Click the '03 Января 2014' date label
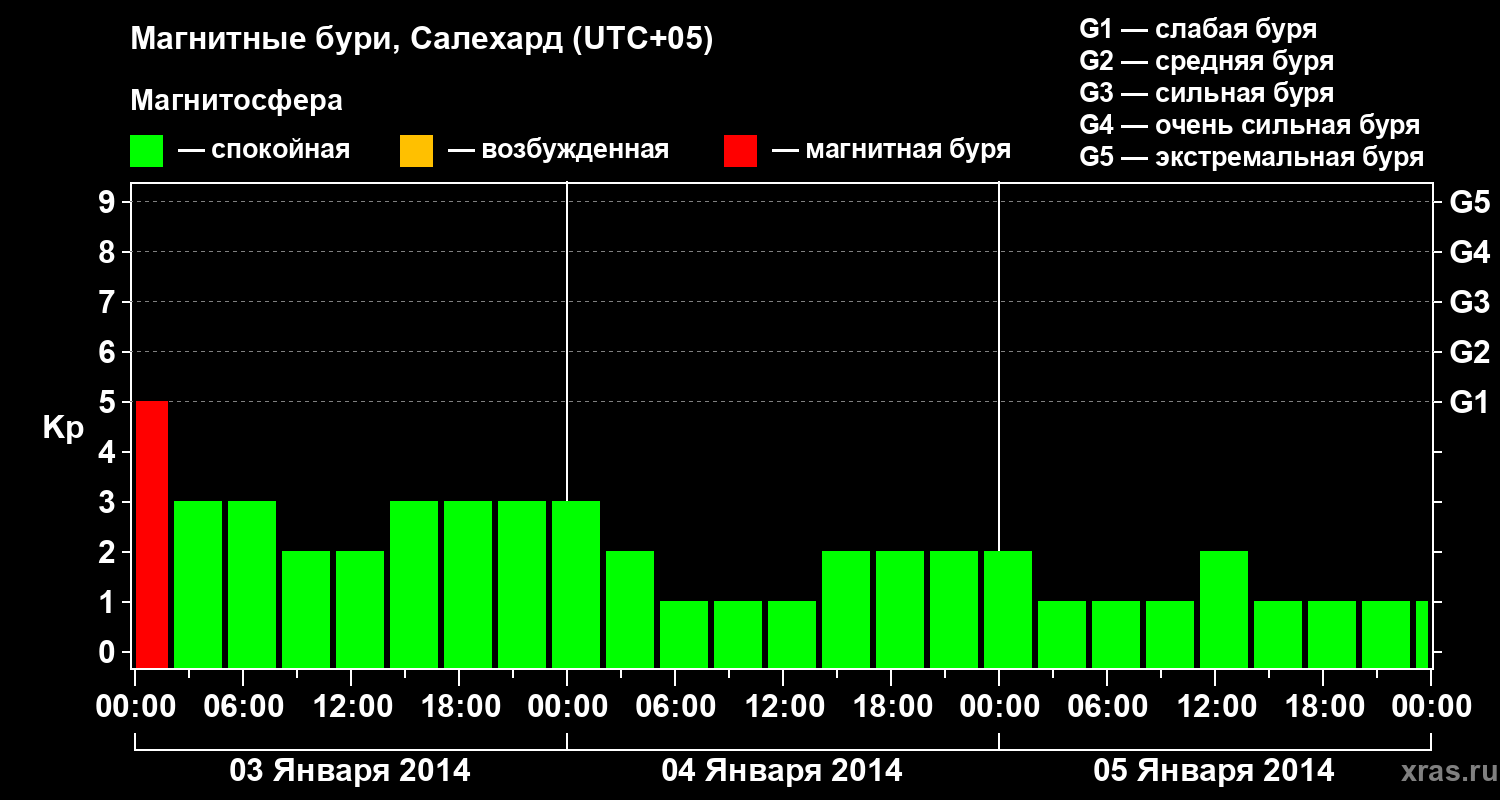This screenshot has height=800, width=1500. (x=350, y=771)
